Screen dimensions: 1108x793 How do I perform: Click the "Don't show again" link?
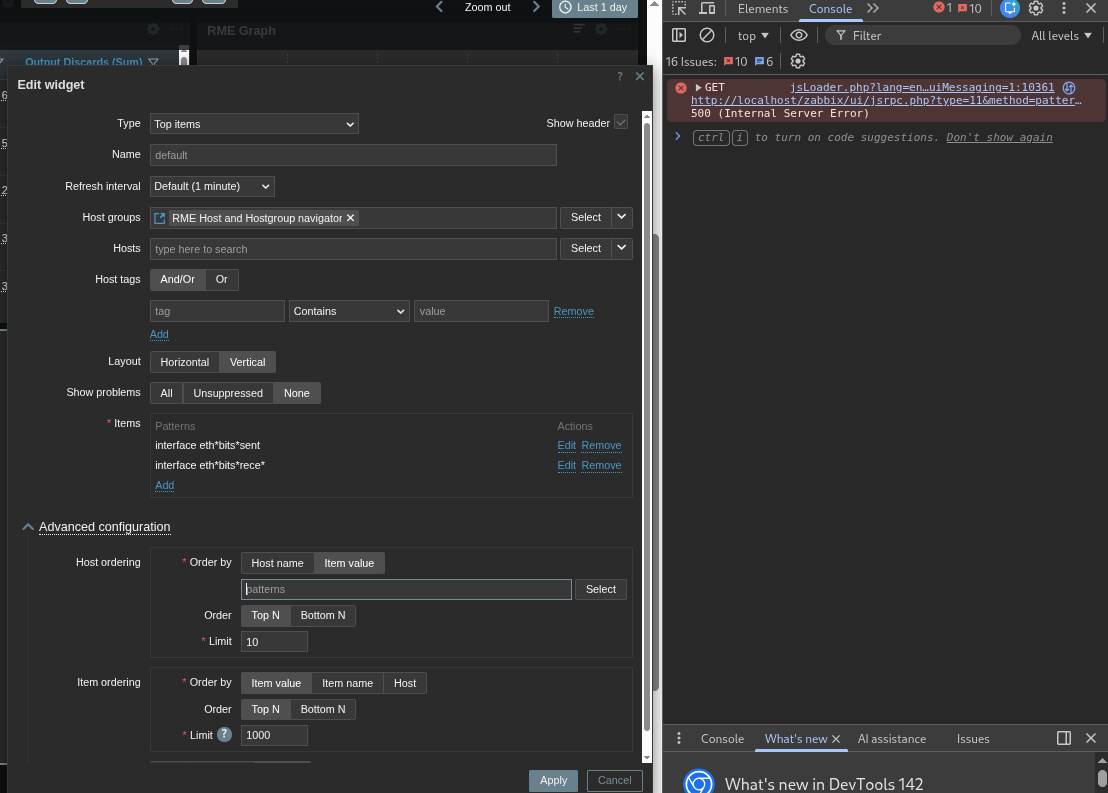(999, 138)
